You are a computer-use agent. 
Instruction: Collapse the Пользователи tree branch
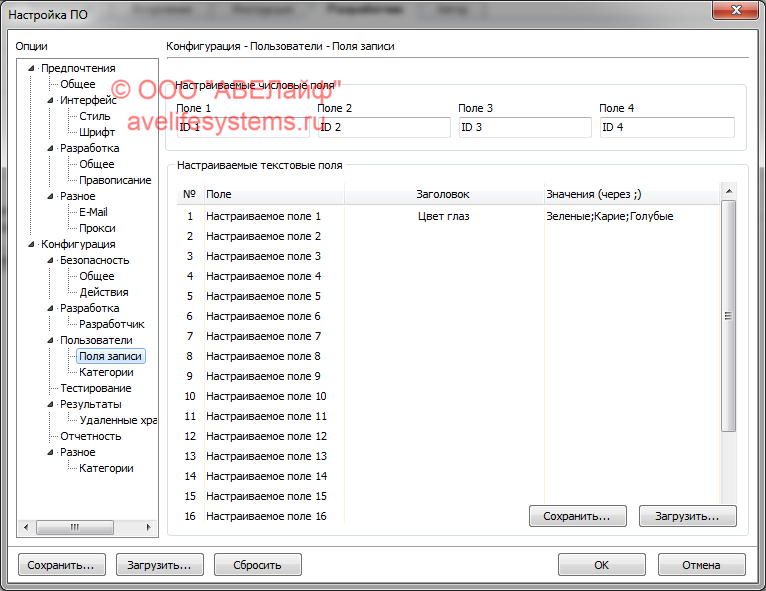[x=50, y=341]
